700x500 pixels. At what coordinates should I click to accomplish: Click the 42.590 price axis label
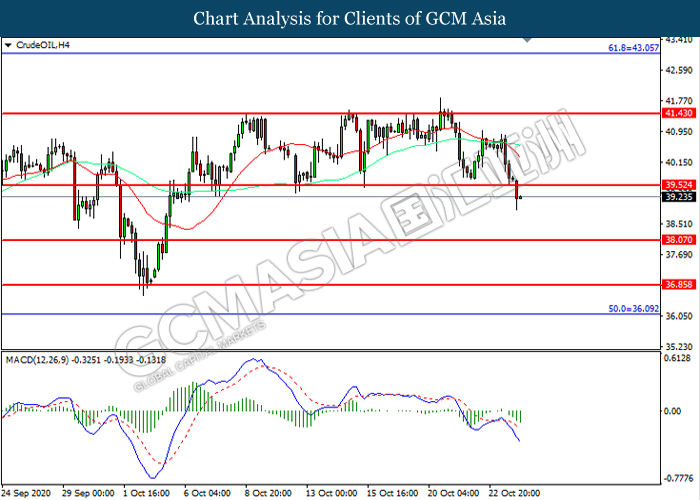point(679,71)
